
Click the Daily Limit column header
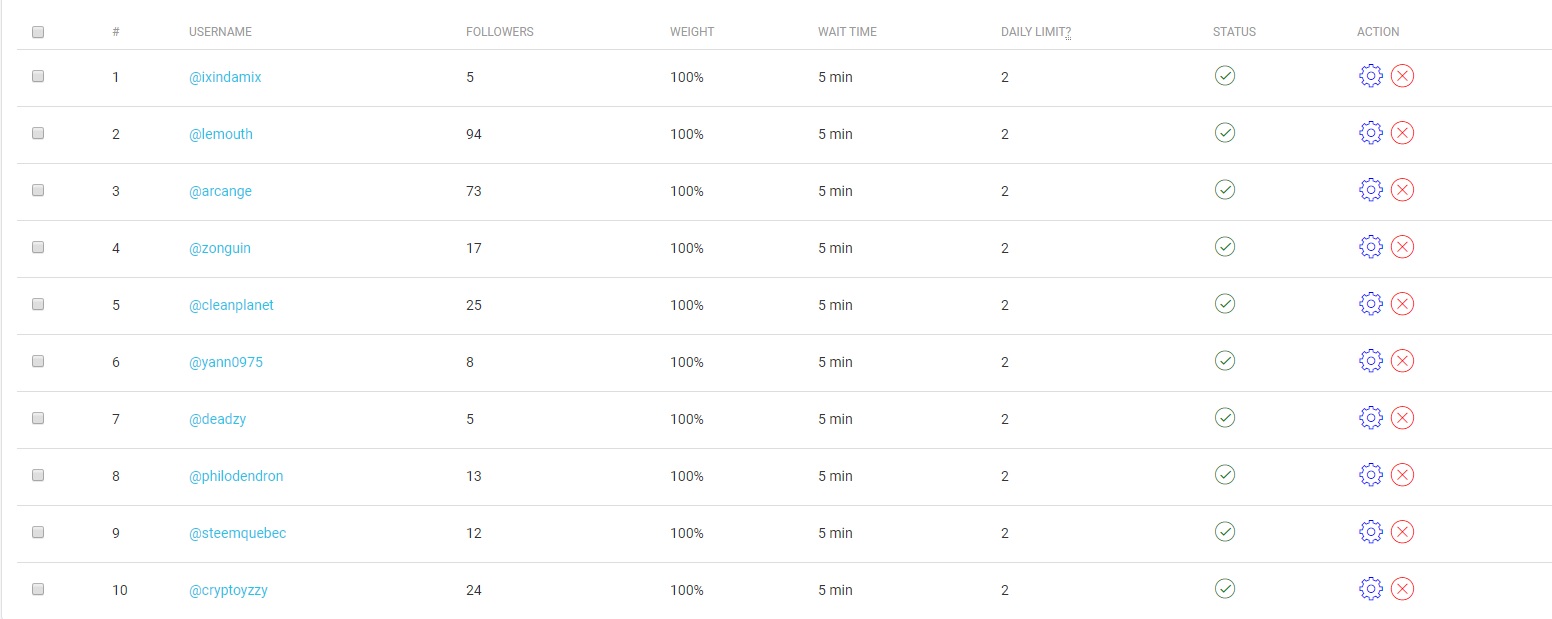point(1036,32)
